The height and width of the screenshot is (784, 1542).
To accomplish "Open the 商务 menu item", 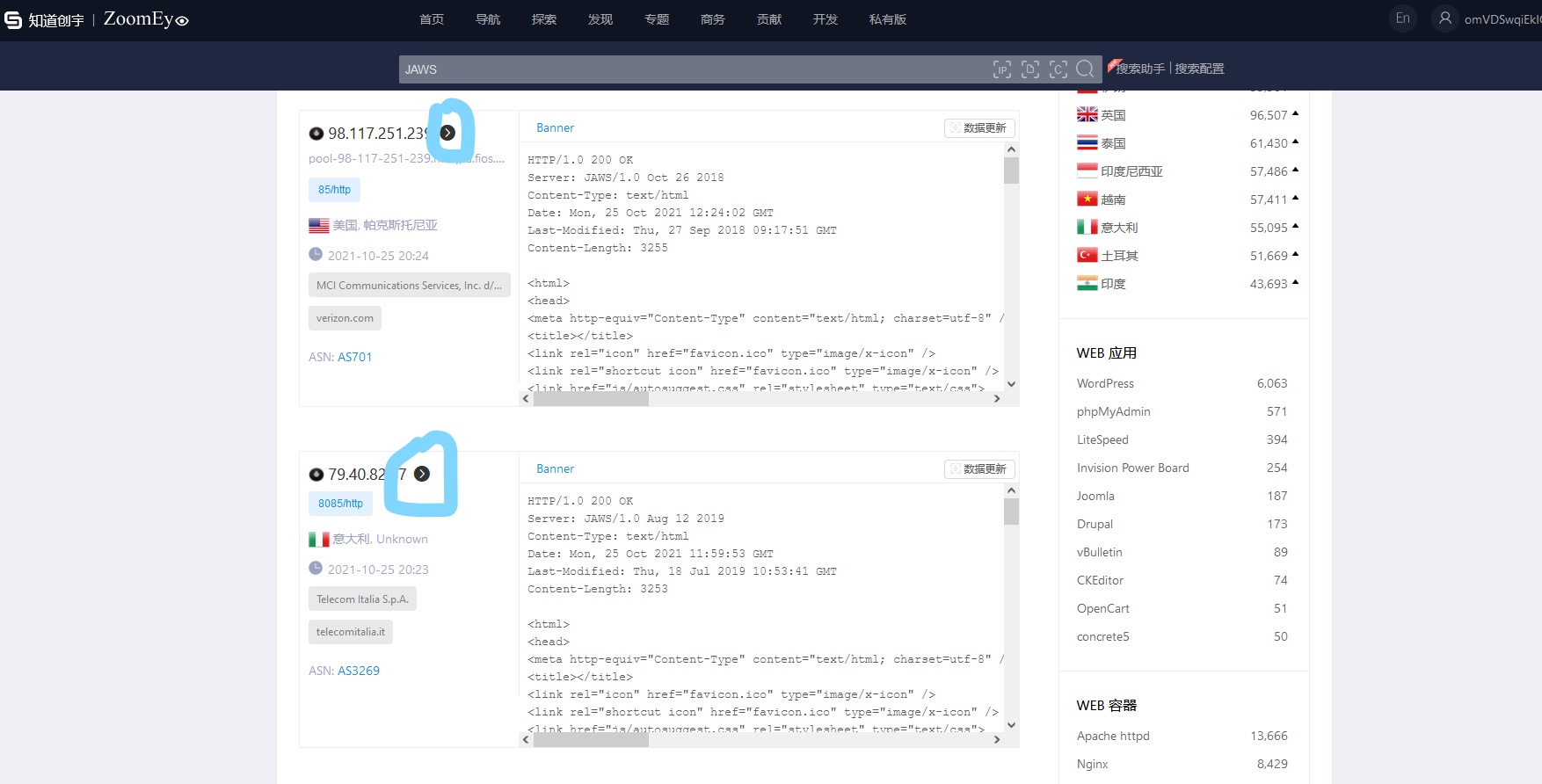I will [713, 19].
